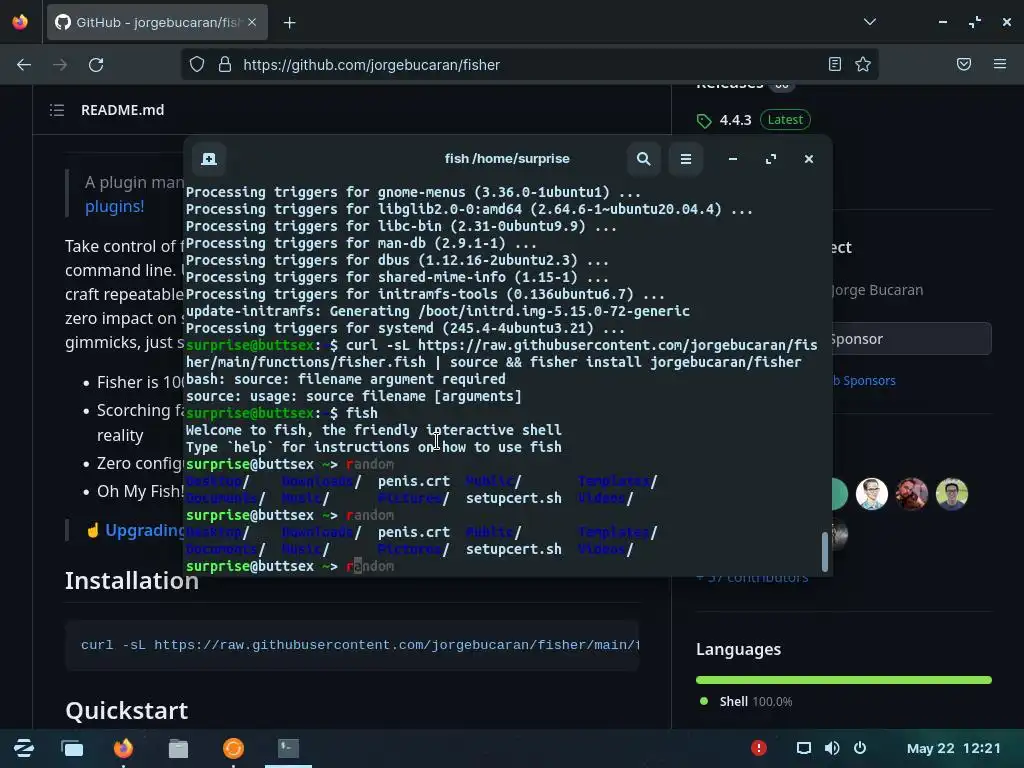This screenshot has height=768, width=1024.
Task: Click the last contributor avatar on the first row
Action: coord(952,494)
